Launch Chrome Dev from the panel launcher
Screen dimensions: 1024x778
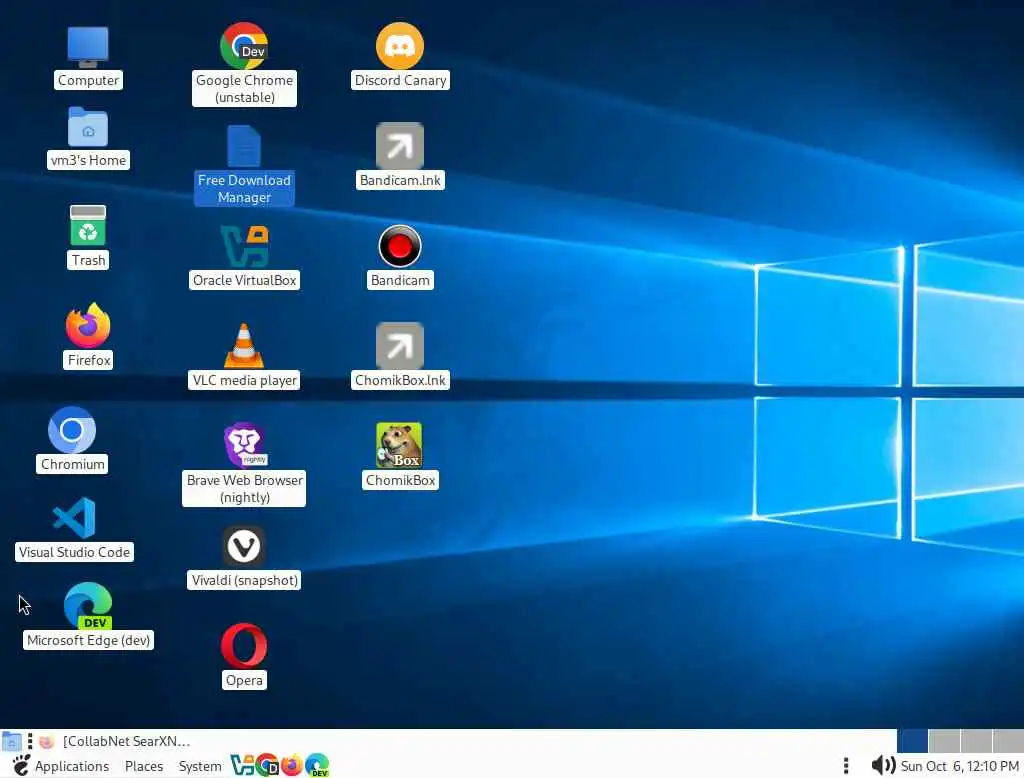[267, 765]
